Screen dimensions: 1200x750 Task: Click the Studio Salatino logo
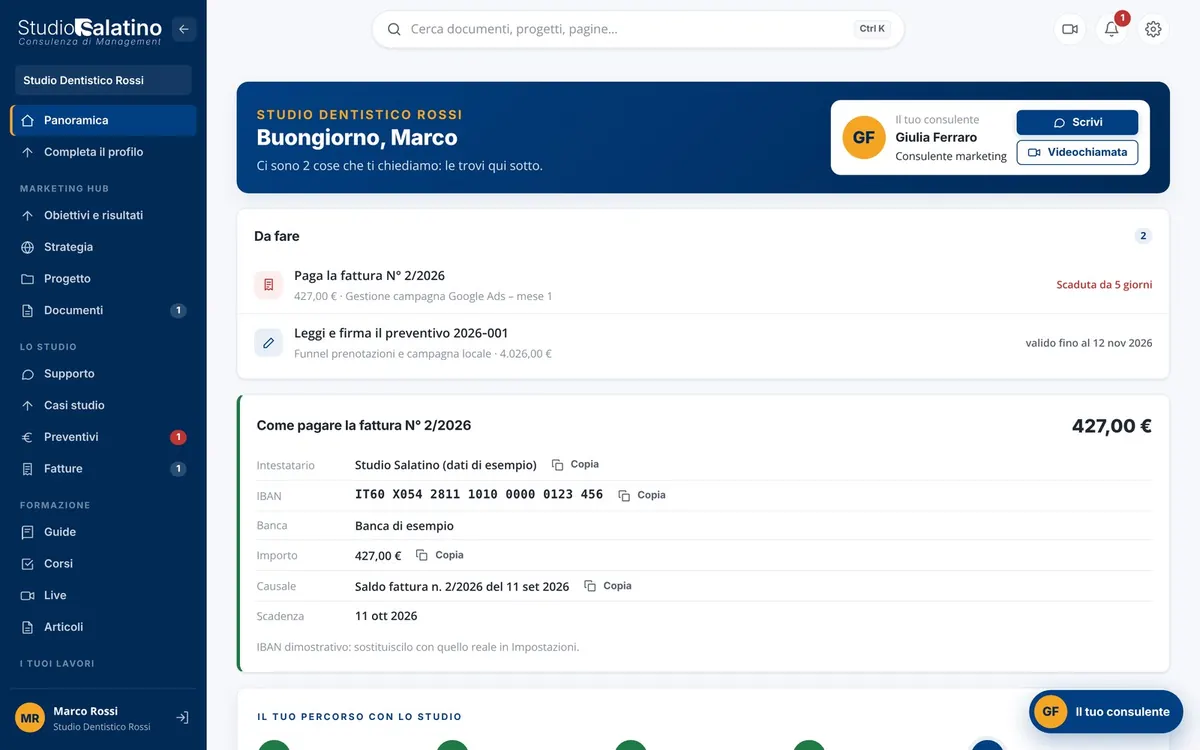[x=90, y=31]
